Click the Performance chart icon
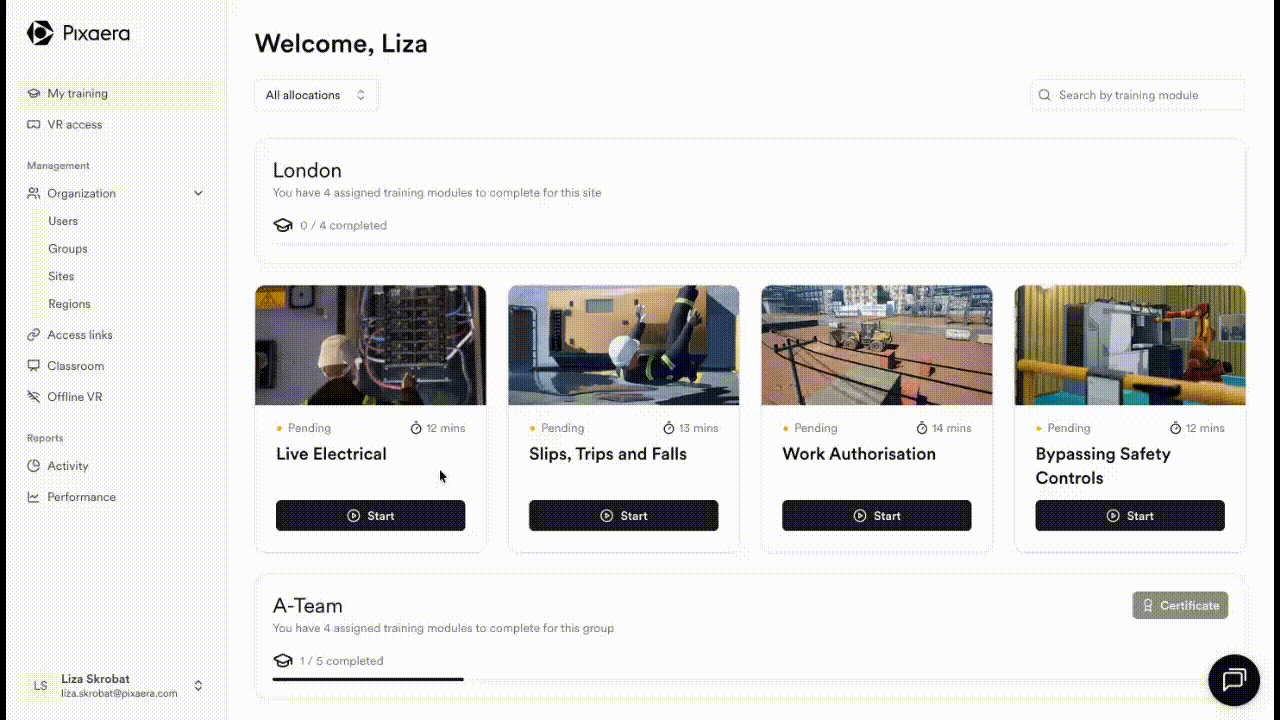The height and width of the screenshot is (720, 1280). coord(34,497)
